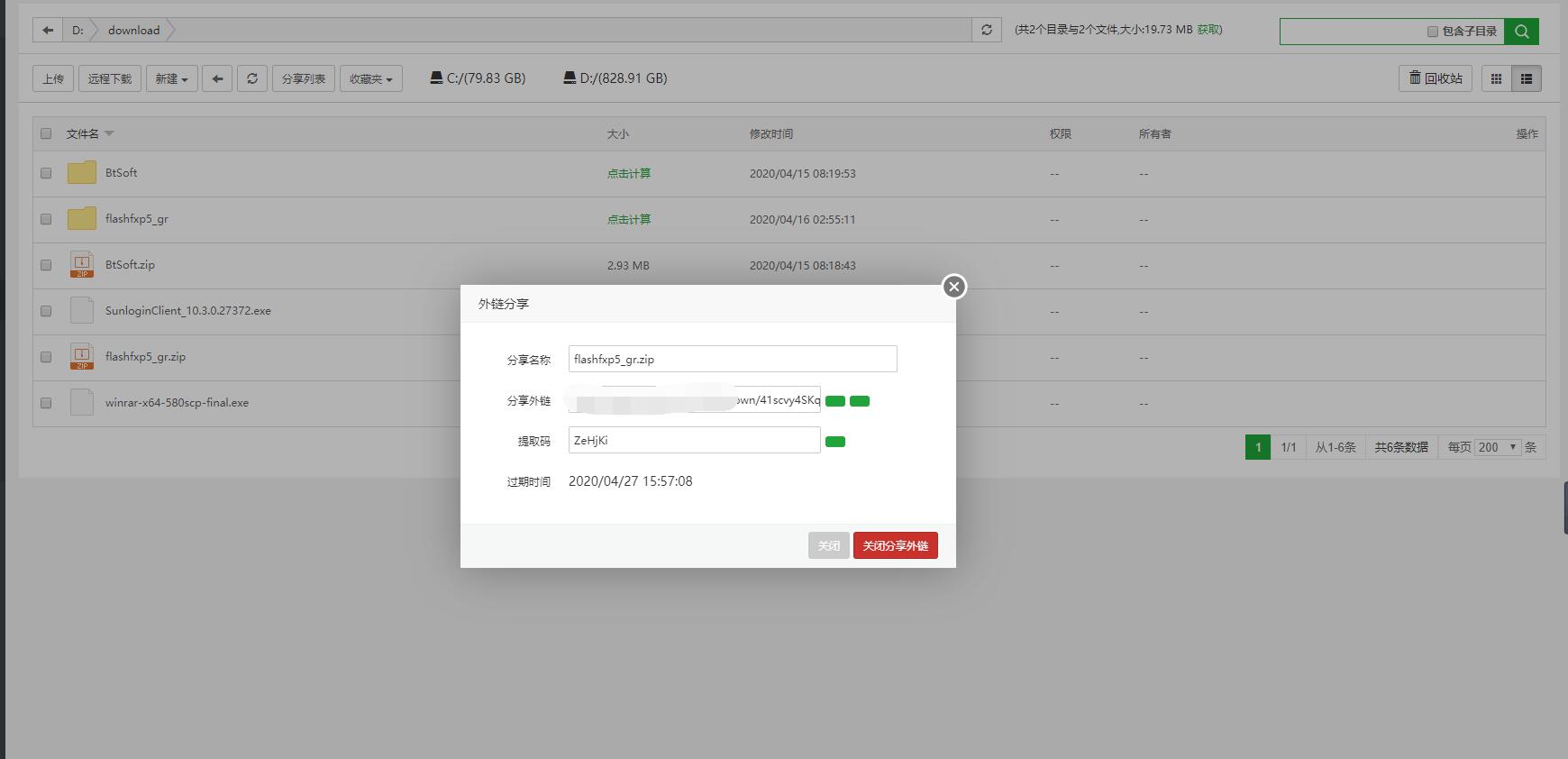The image size is (1568, 759).
Task: Click the winrar-x64-580scp-final.exe file name
Action: [177, 403]
